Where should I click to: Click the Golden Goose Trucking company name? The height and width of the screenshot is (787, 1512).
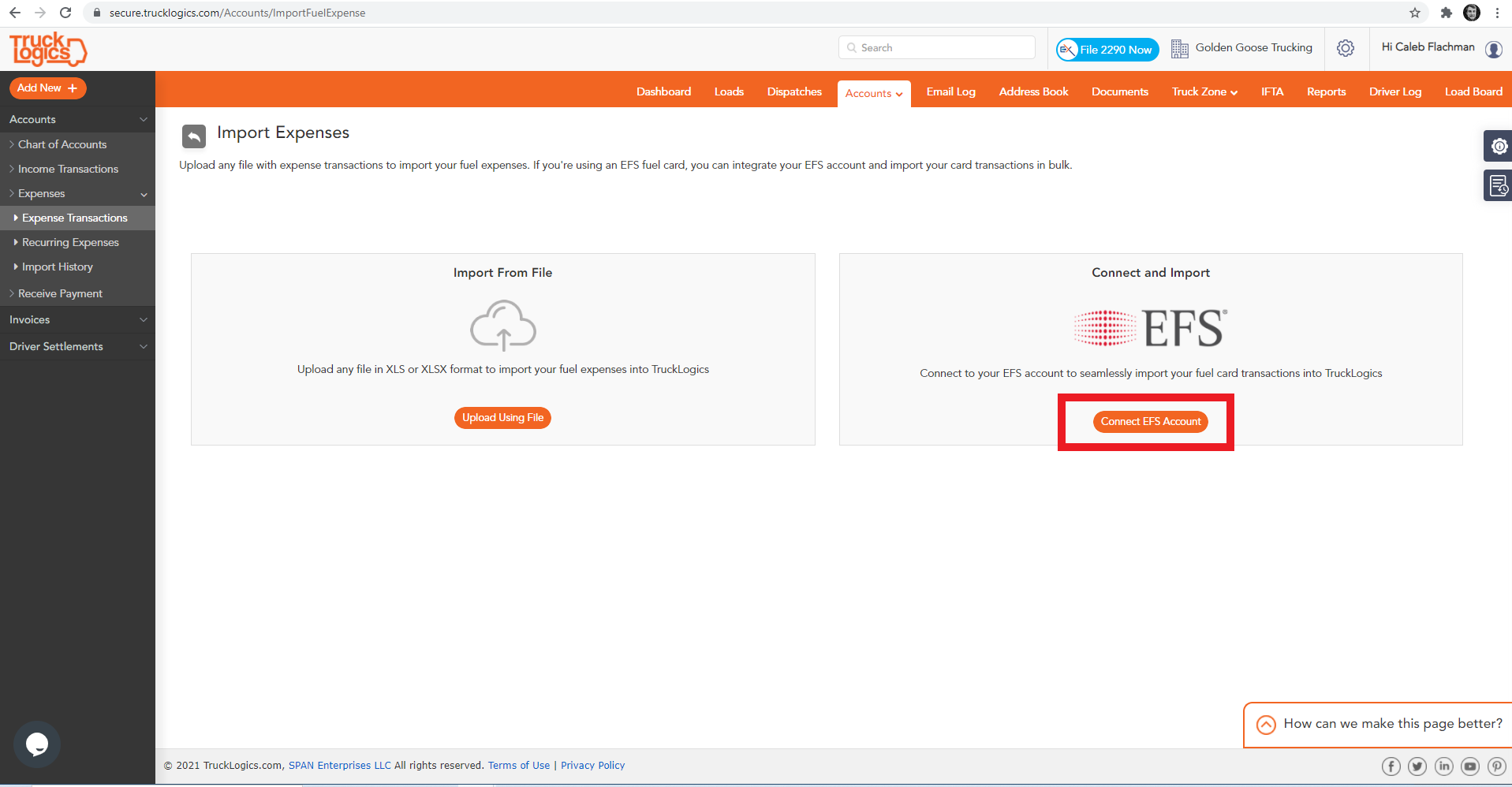1254,48
